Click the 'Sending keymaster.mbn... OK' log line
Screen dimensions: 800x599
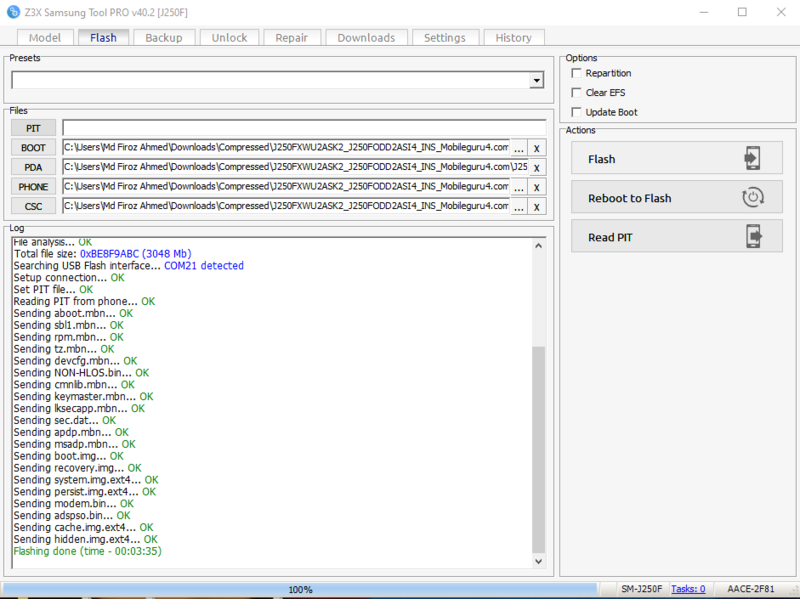(x=83, y=396)
